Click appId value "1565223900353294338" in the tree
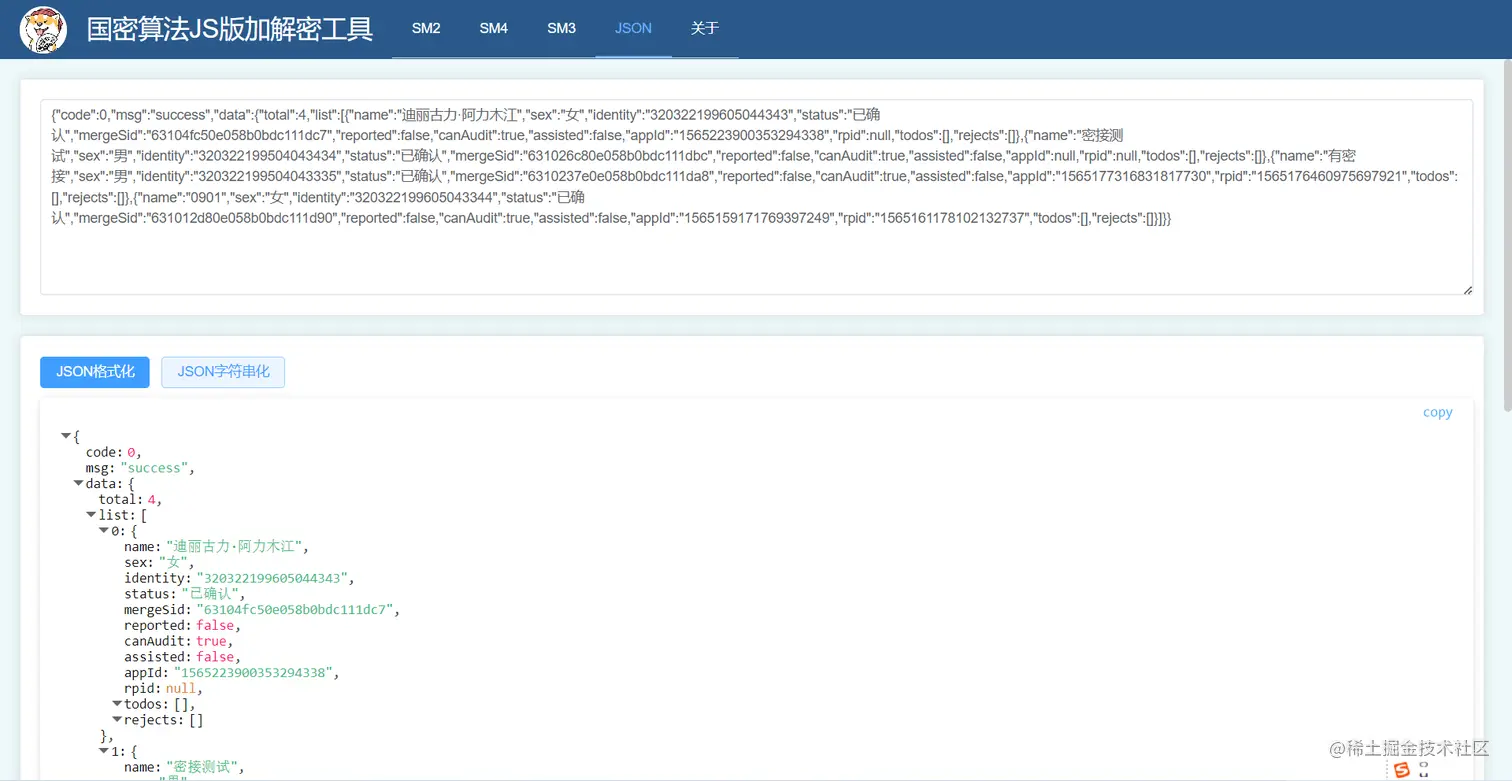1512x781 pixels. tap(254, 673)
